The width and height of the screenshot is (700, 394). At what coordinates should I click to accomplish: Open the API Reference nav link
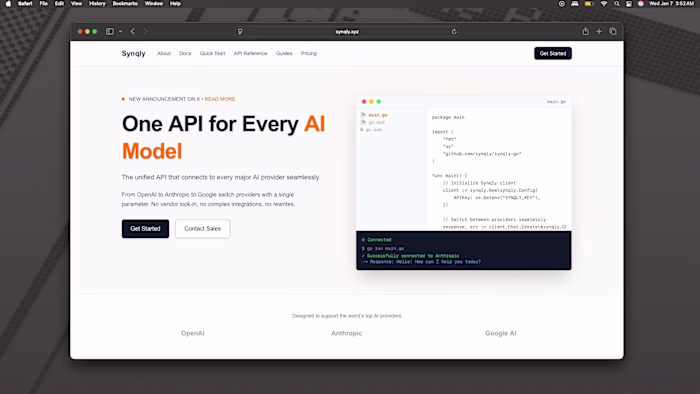[250, 54]
